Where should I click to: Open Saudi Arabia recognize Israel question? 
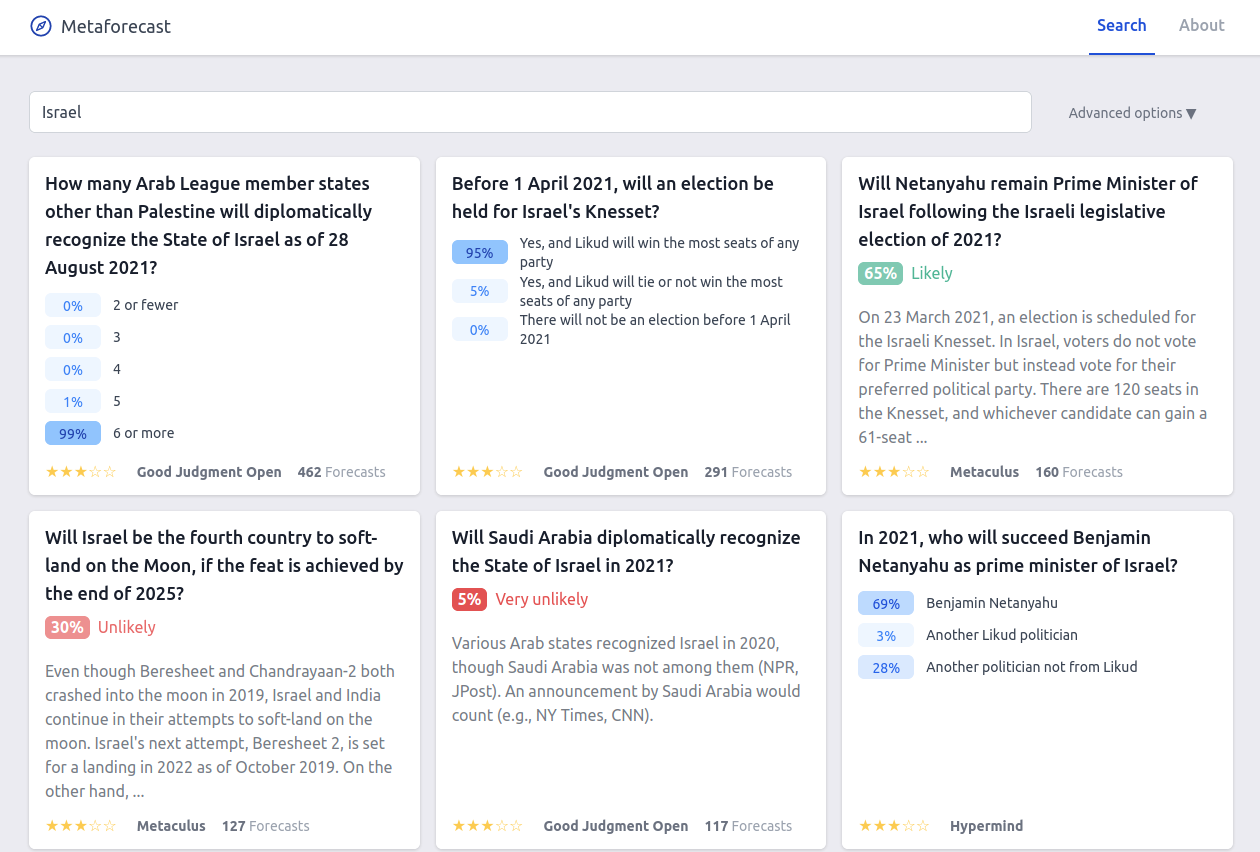click(x=626, y=552)
